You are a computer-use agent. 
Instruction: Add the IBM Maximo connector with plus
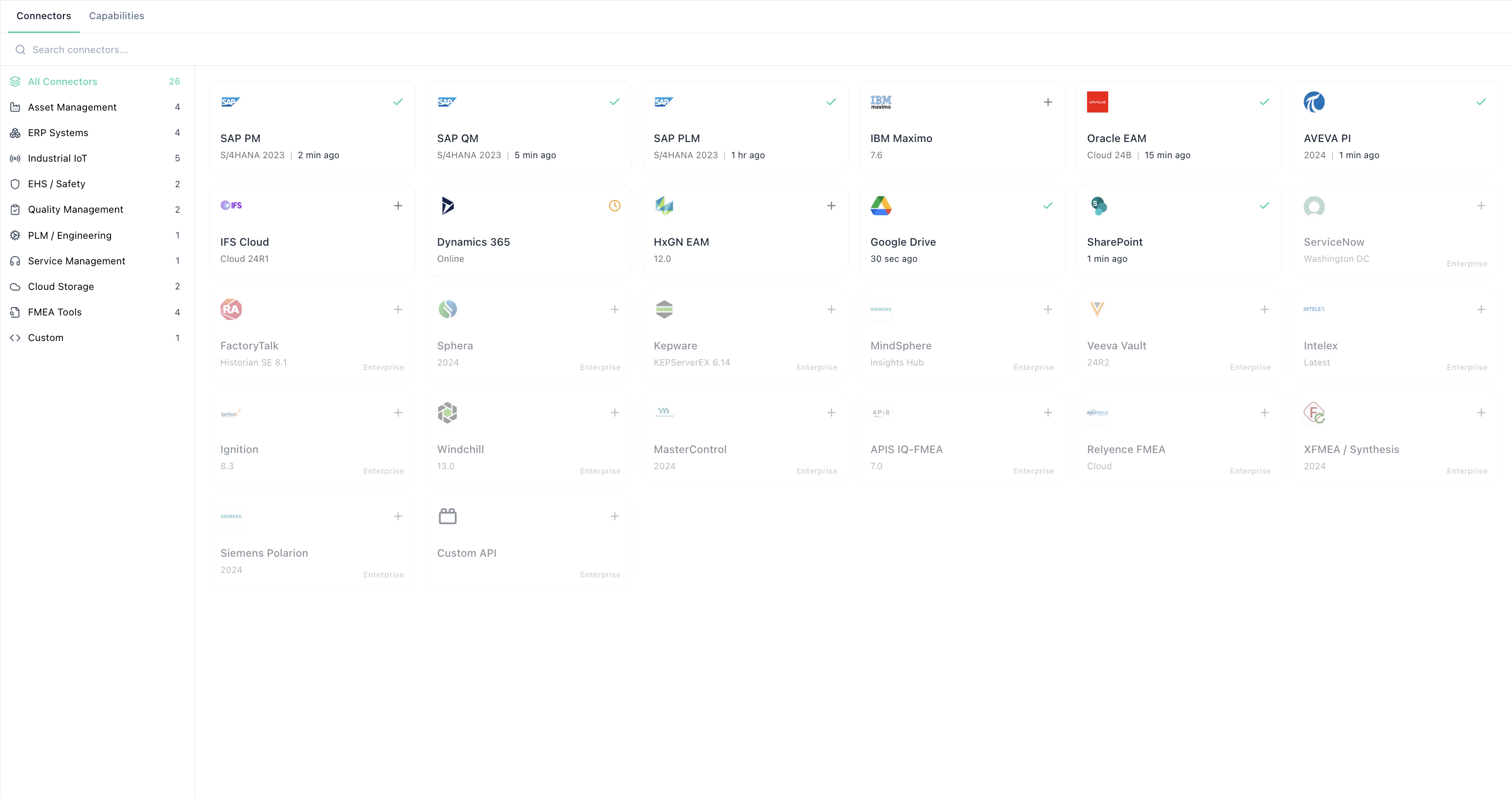(x=1048, y=102)
